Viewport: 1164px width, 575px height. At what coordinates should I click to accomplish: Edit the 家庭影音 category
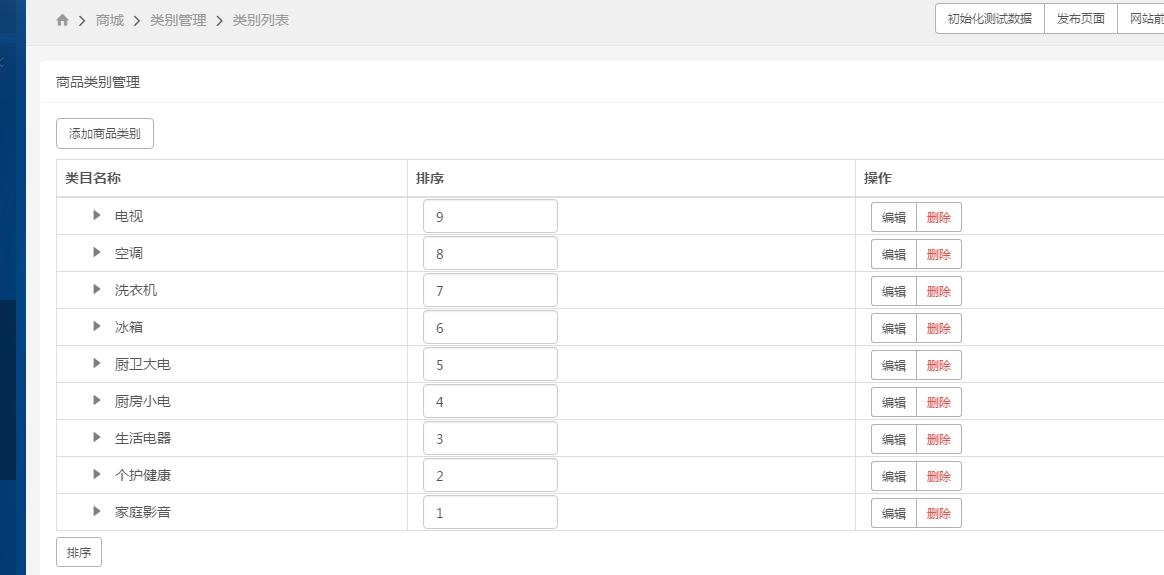(894, 513)
